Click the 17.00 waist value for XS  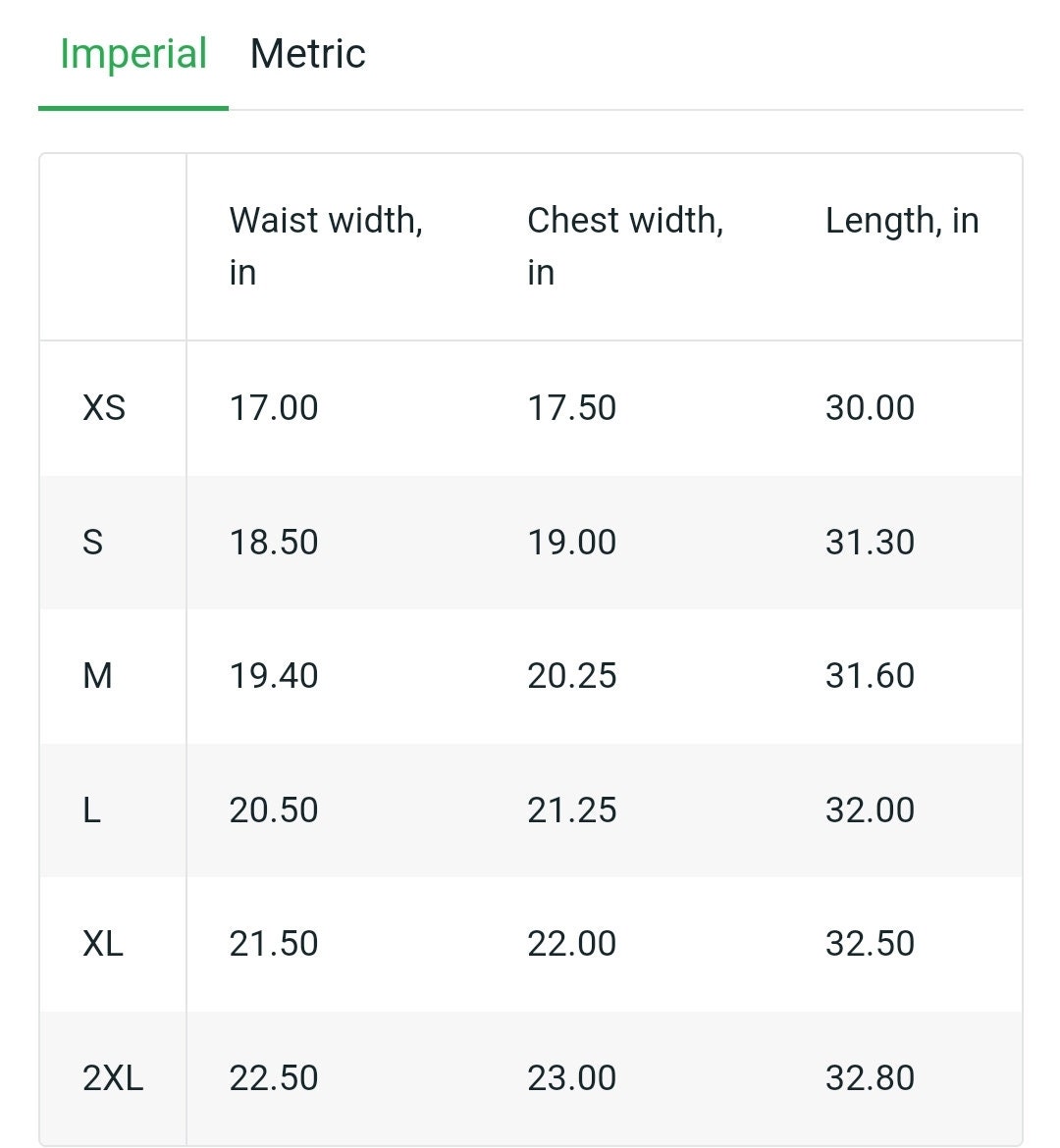tap(273, 408)
